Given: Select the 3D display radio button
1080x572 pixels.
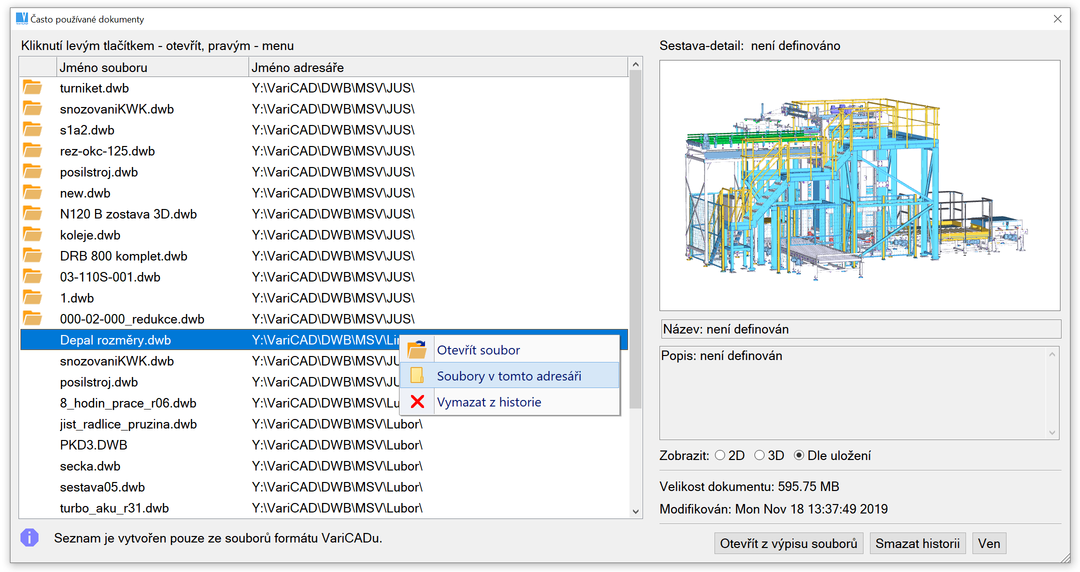Looking at the screenshot, I should click(759, 456).
